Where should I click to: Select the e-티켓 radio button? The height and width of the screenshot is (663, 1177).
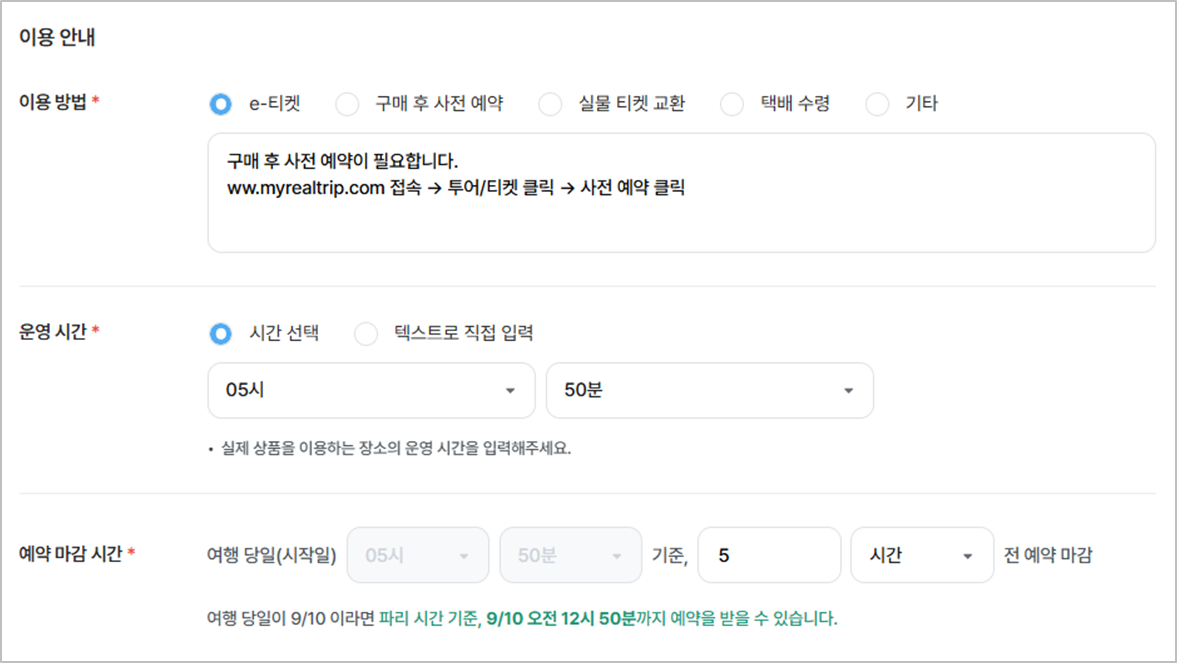coord(220,104)
